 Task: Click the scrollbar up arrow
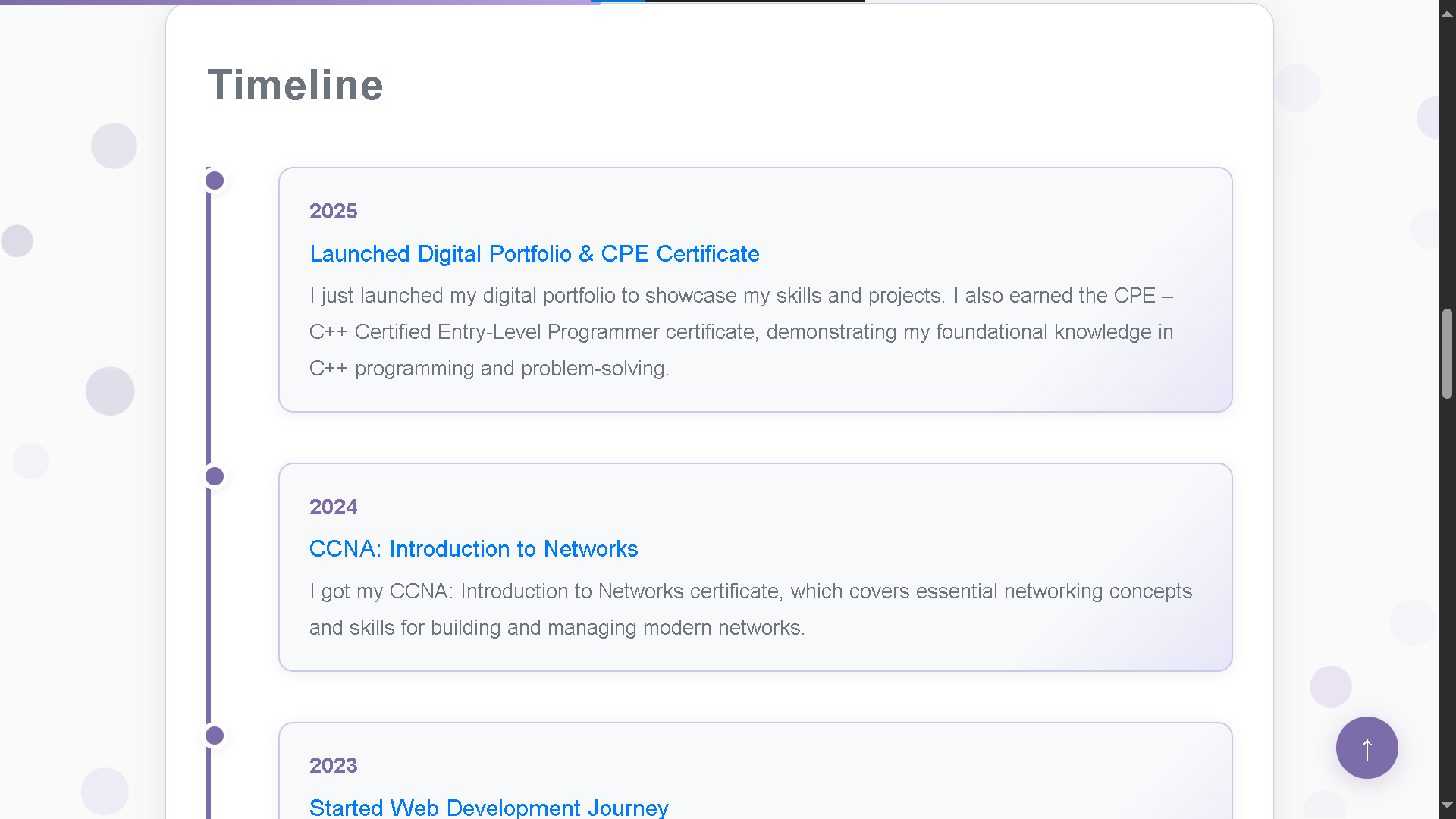click(1447, 12)
